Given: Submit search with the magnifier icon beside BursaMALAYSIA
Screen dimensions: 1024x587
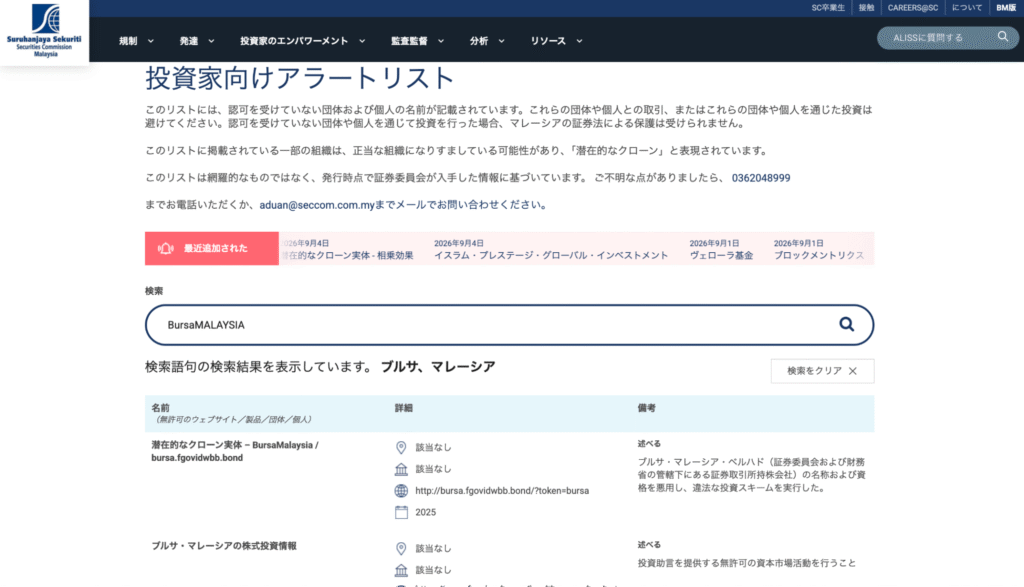Looking at the screenshot, I should pyautogui.click(x=846, y=325).
